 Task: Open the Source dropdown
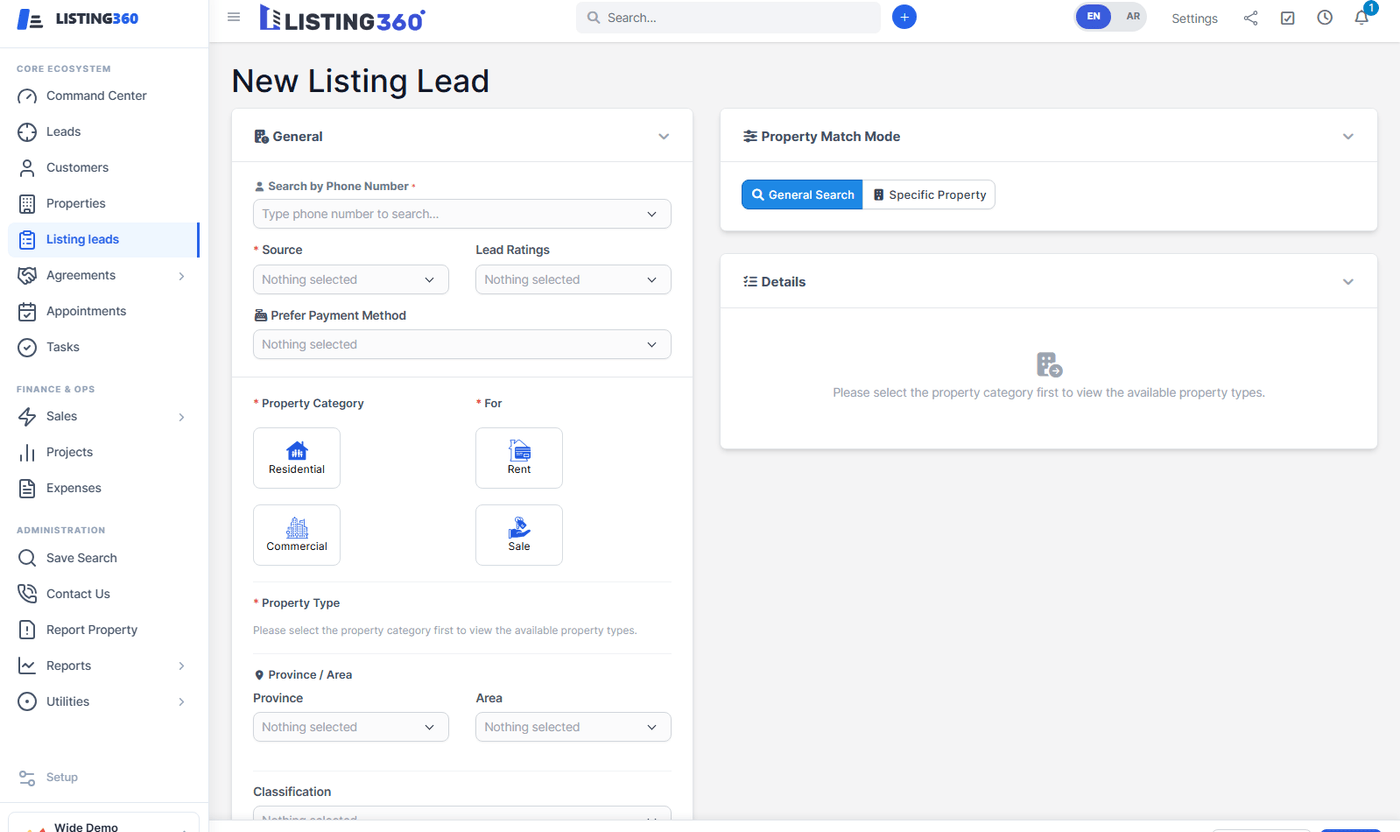point(351,280)
